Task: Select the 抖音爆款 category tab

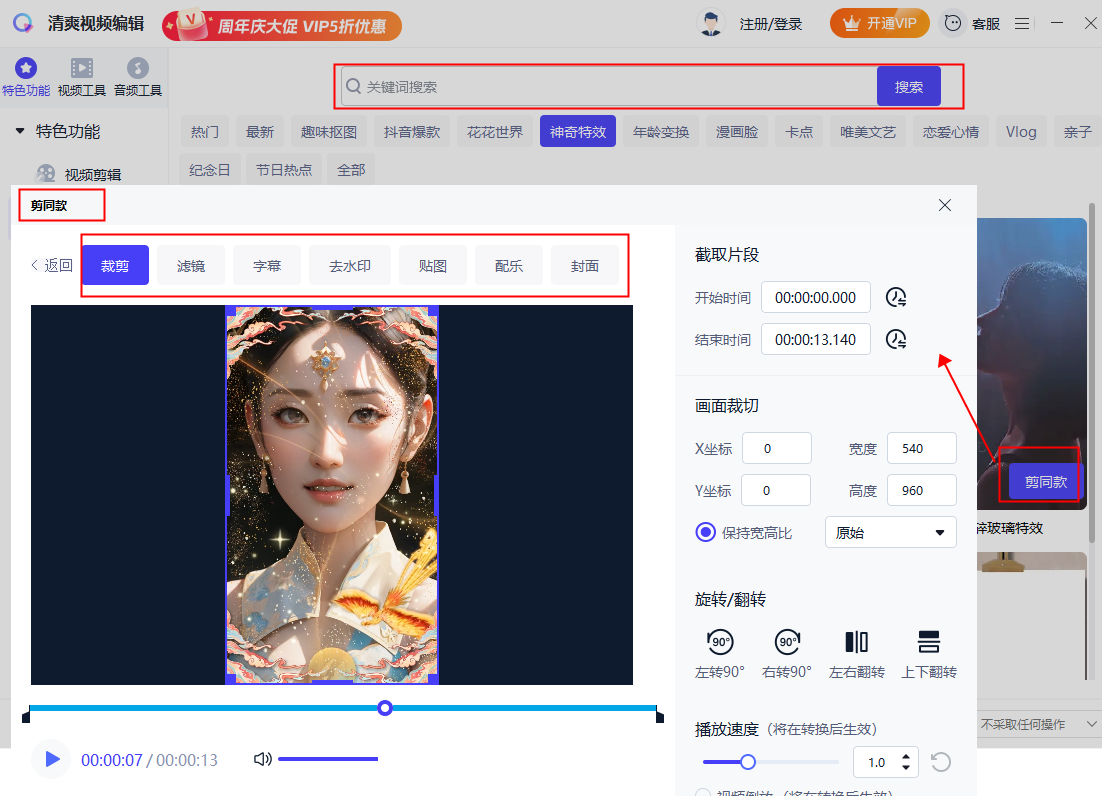Action: pyautogui.click(x=412, y=131)
